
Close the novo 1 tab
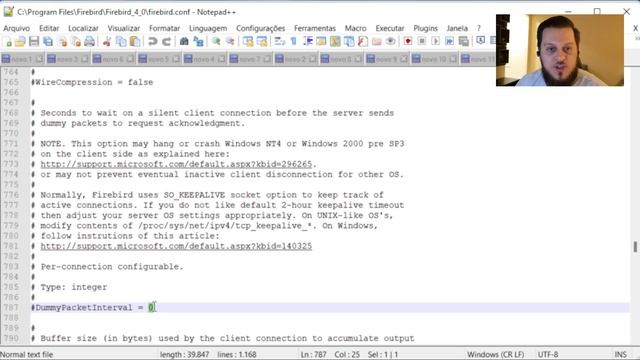pos(39,59)
